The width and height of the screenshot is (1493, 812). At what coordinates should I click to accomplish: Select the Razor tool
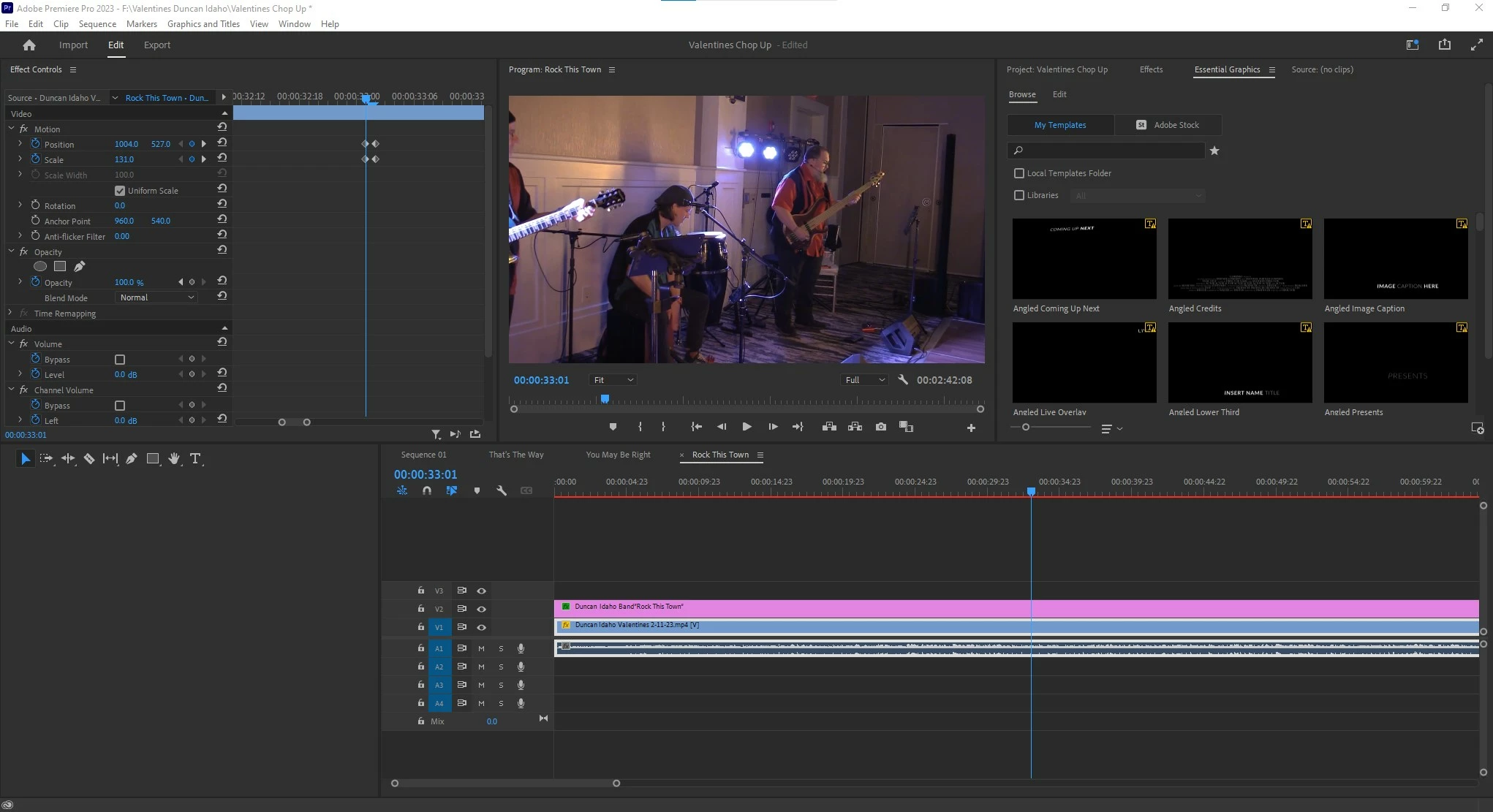click(89, 458)
